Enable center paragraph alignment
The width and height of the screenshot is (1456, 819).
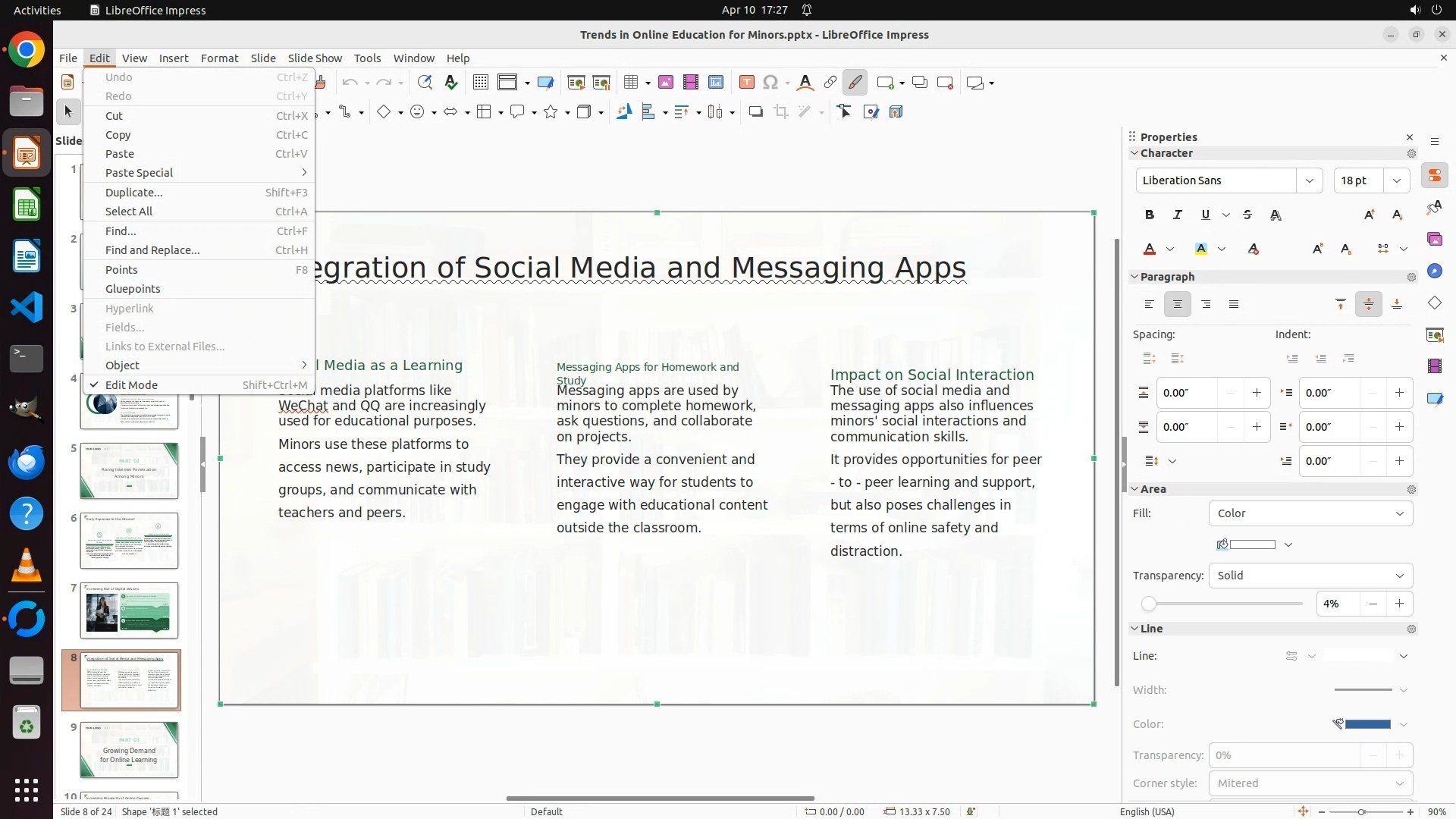tap(1178, 305)
